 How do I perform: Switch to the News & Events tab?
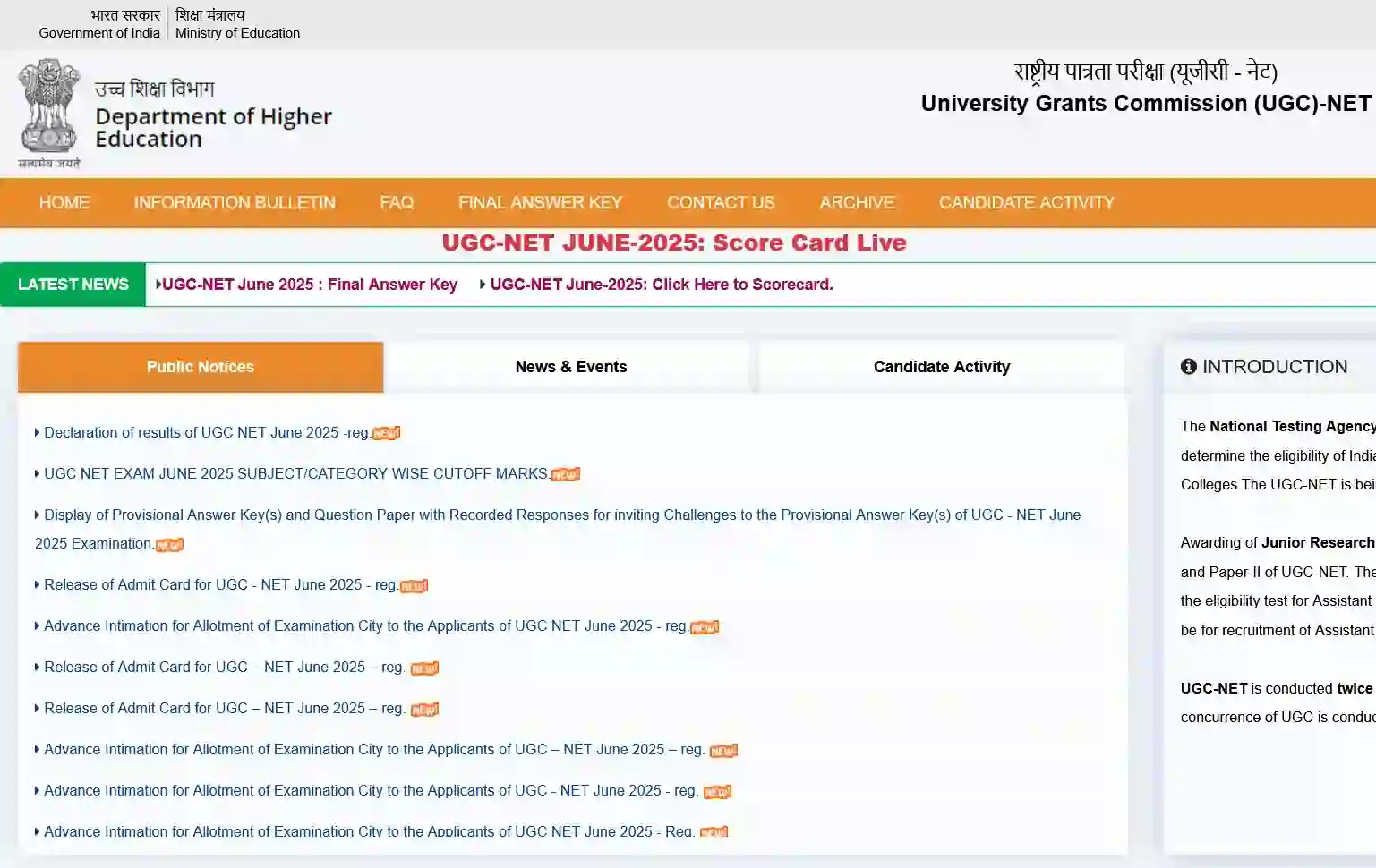570,367
